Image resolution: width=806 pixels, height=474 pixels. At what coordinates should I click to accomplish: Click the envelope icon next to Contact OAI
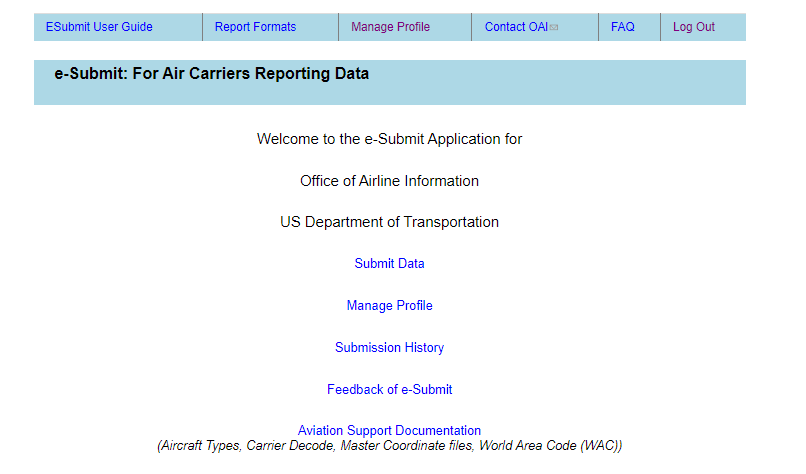pos(554,28)
